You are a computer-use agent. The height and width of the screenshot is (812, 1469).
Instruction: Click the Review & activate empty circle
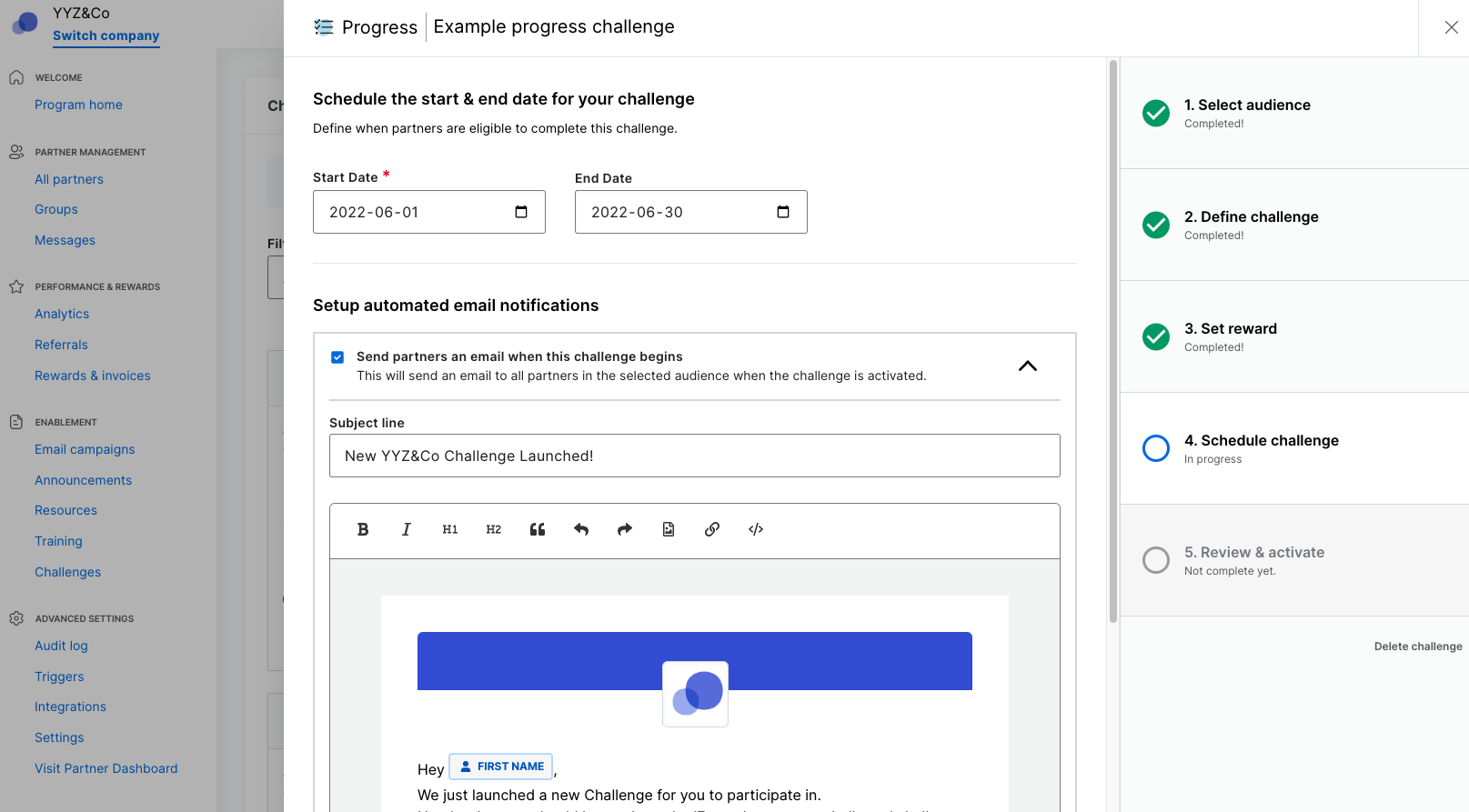tap(1156, 560)
